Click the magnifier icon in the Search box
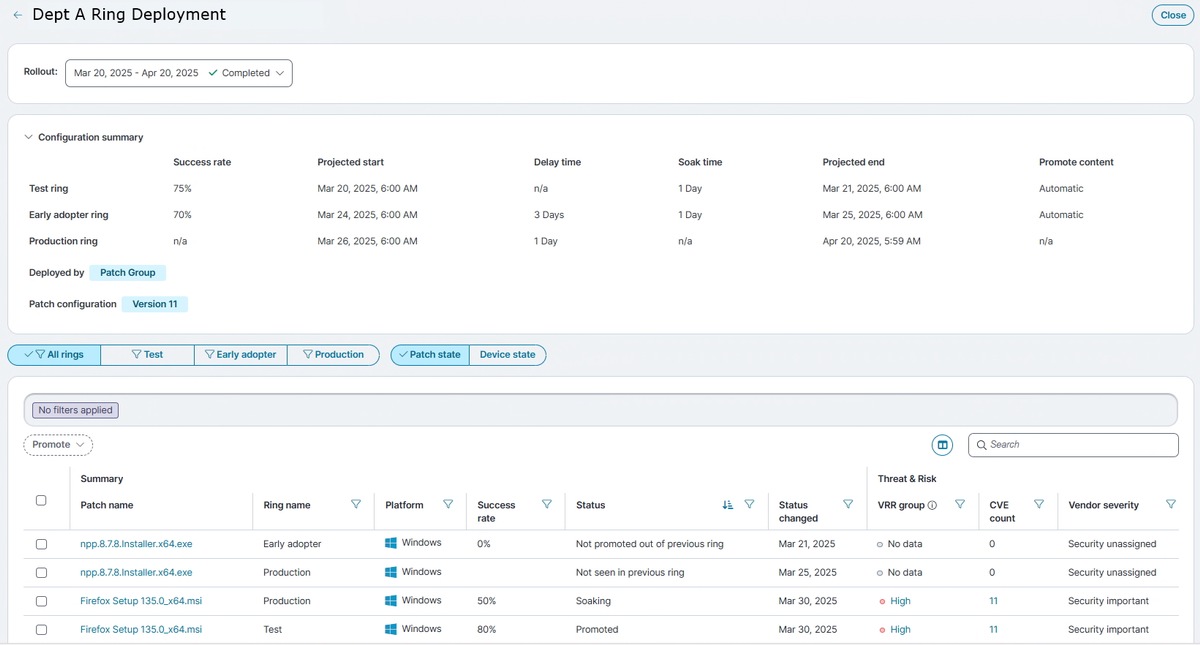Image resolution: width=1200 pixels, height=645 pixels. pos(982,445)
